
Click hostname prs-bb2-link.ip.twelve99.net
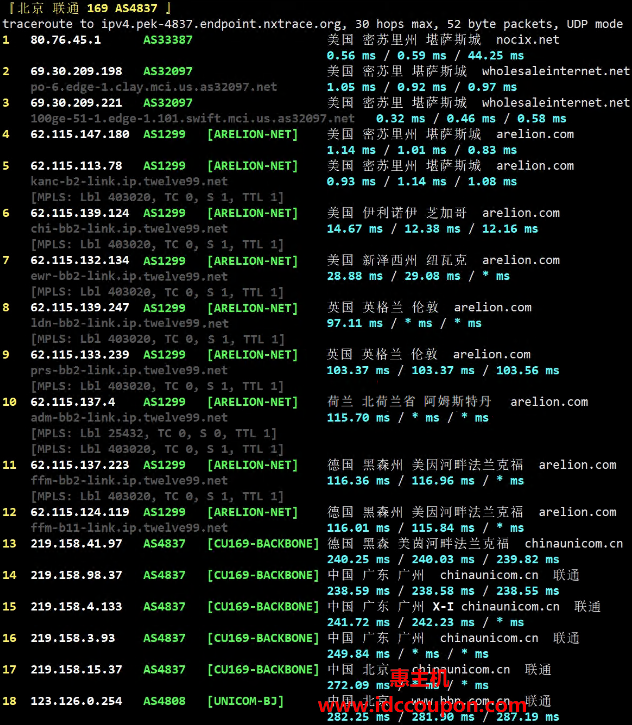[129, 370]
